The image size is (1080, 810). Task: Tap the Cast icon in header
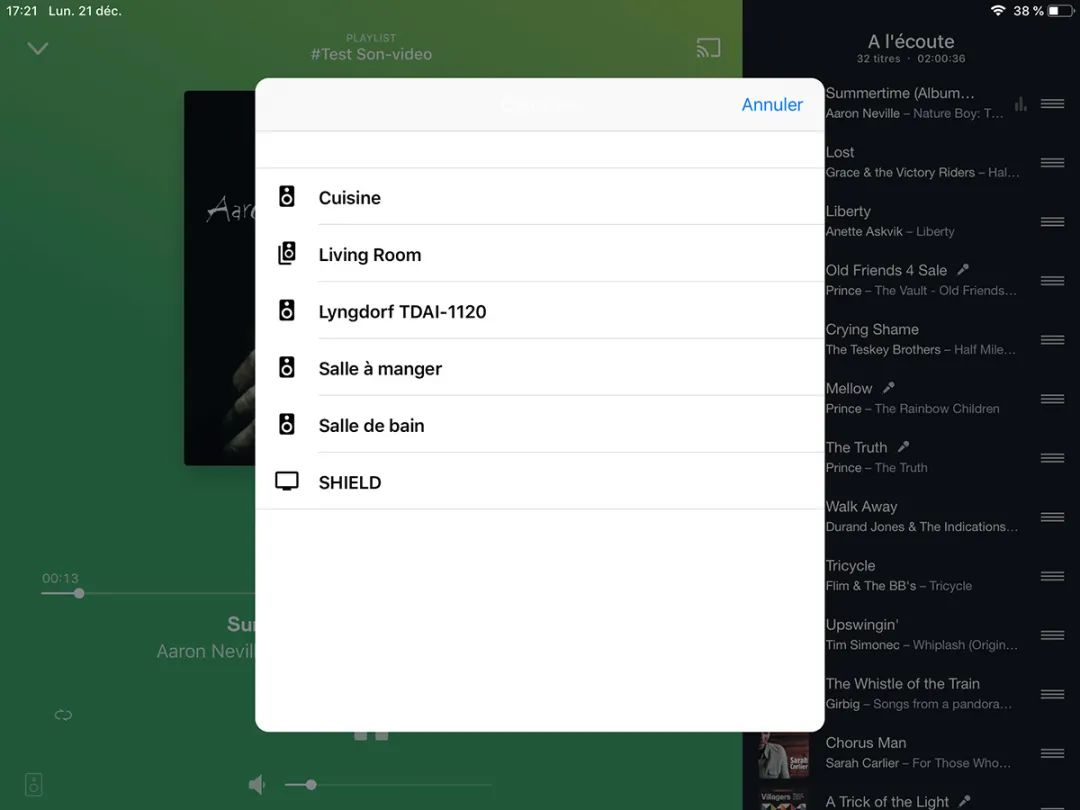click(x=708, y=48)
